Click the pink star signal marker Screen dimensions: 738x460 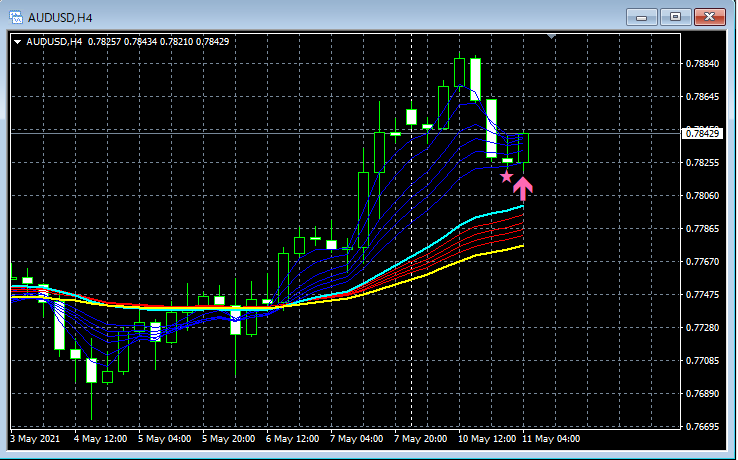coord(506,177)
